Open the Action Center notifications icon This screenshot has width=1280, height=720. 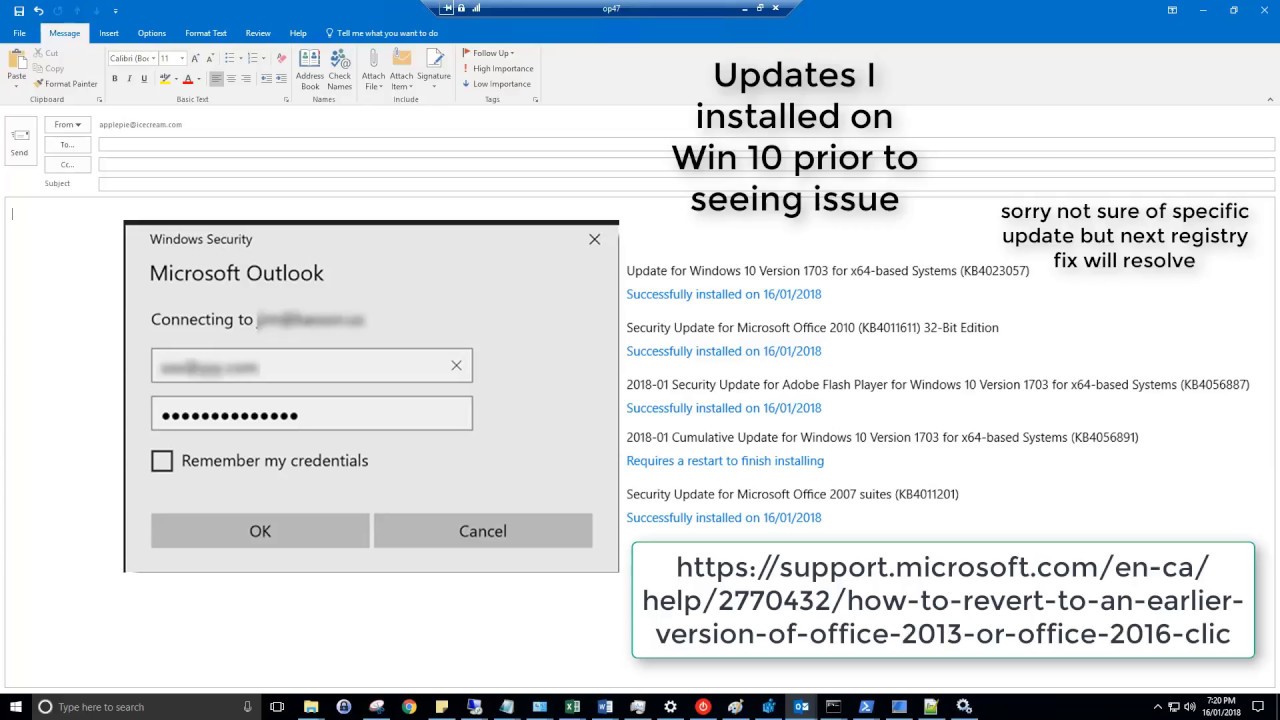(1258, 707)
